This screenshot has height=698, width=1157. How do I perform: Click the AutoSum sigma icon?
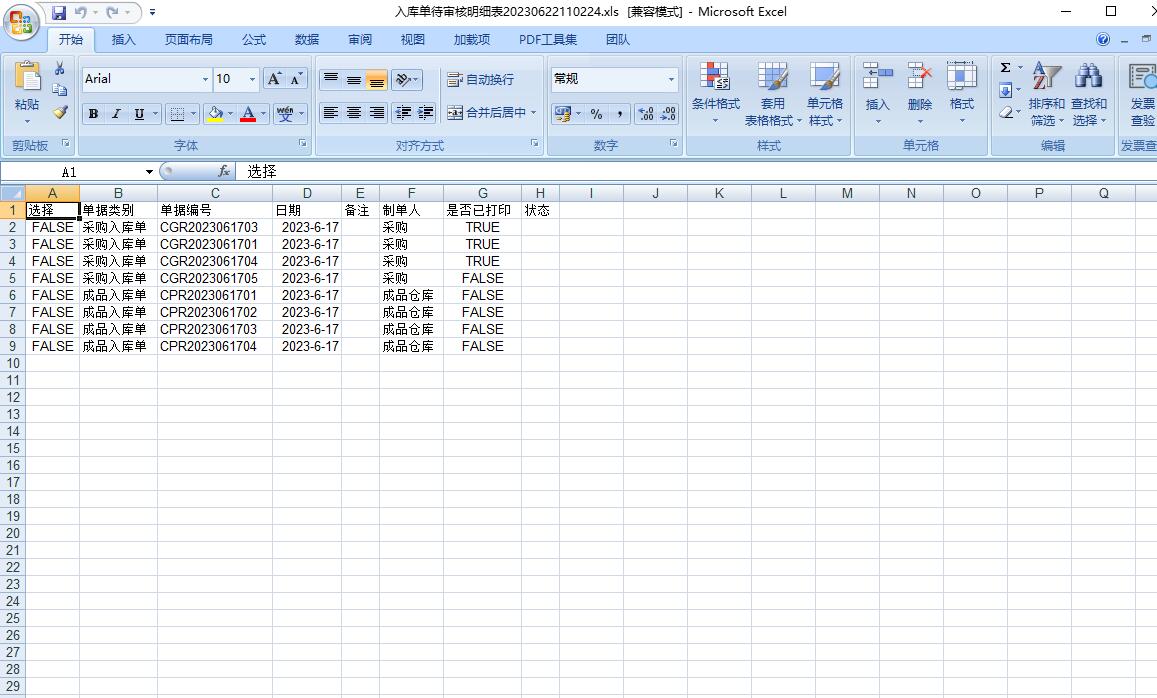click(x=1005, y=68)
